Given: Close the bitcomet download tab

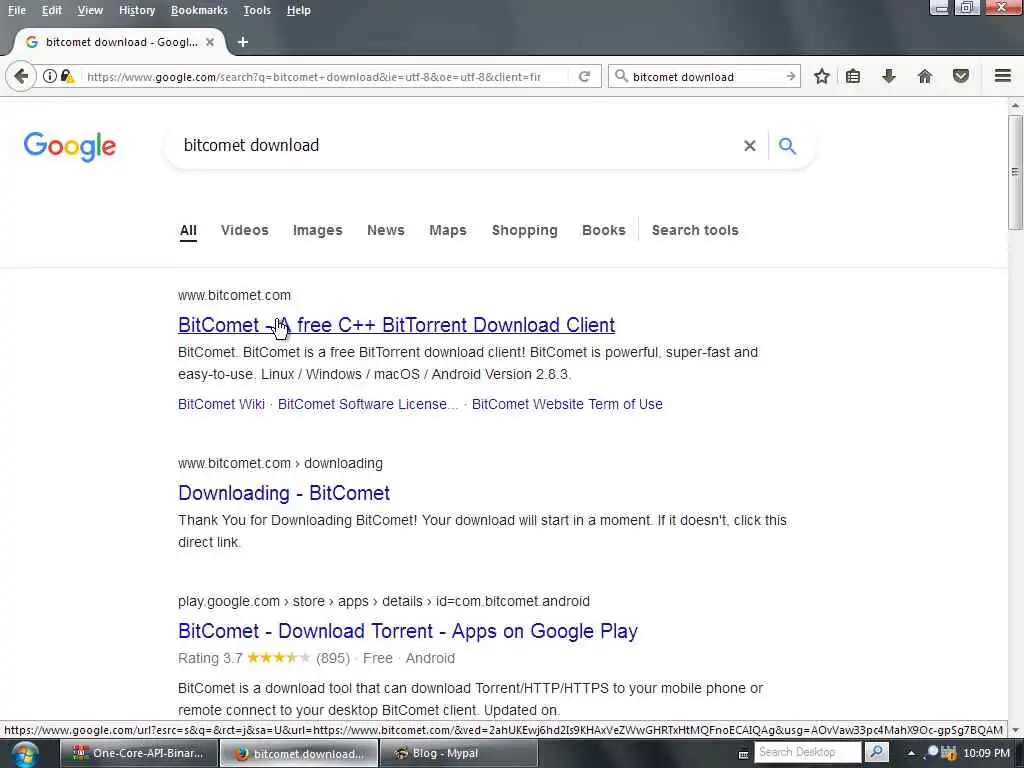Looking at the screenshot, I should point(210,42).
